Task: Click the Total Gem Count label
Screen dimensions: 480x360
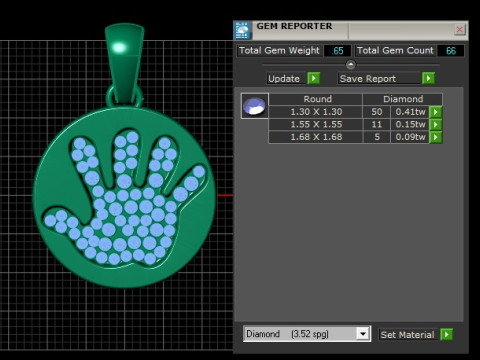Action: pyautogui.click(x=395, y=51)
